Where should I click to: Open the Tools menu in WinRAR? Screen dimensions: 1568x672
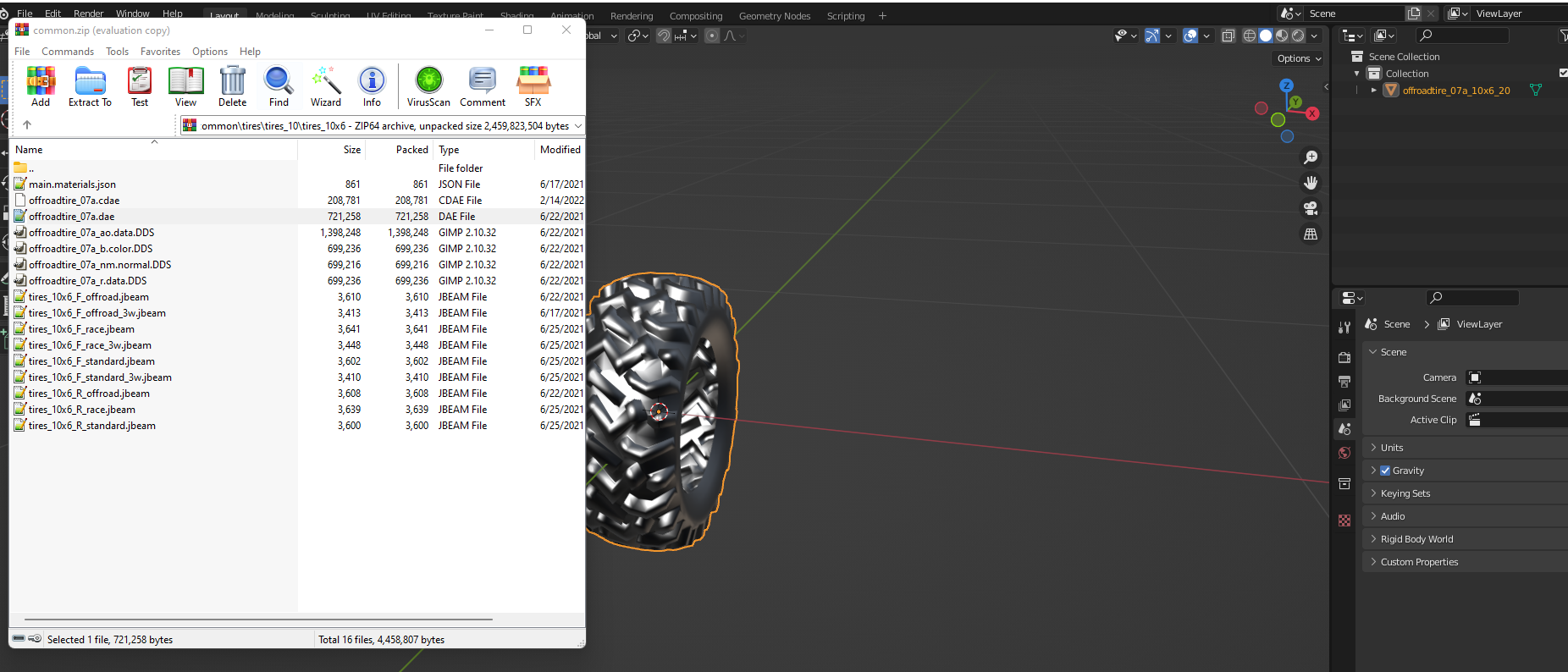pyautogui.click(x=117, y=52)
